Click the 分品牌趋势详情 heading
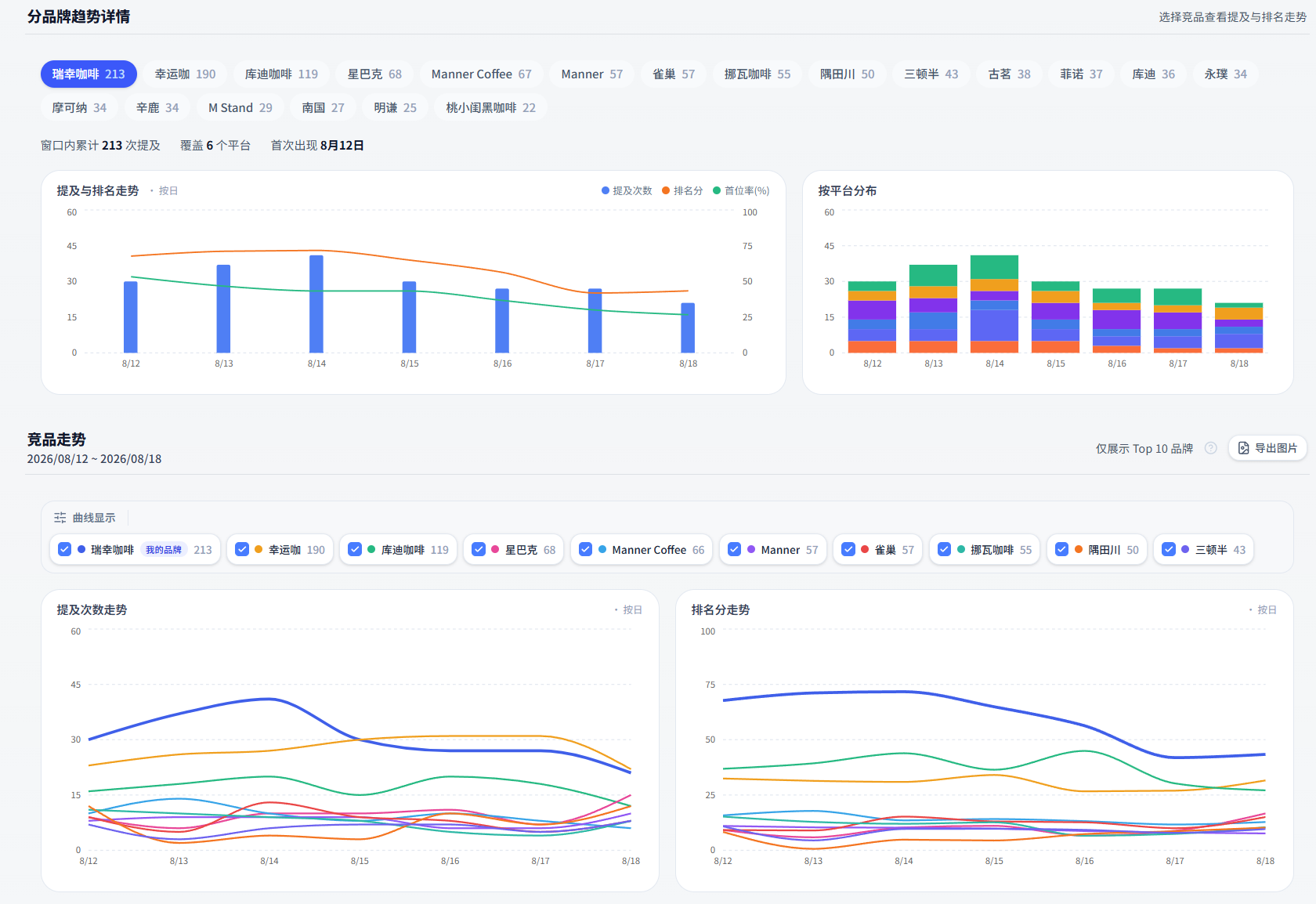 pyautogui.click(x=79, y=16)
